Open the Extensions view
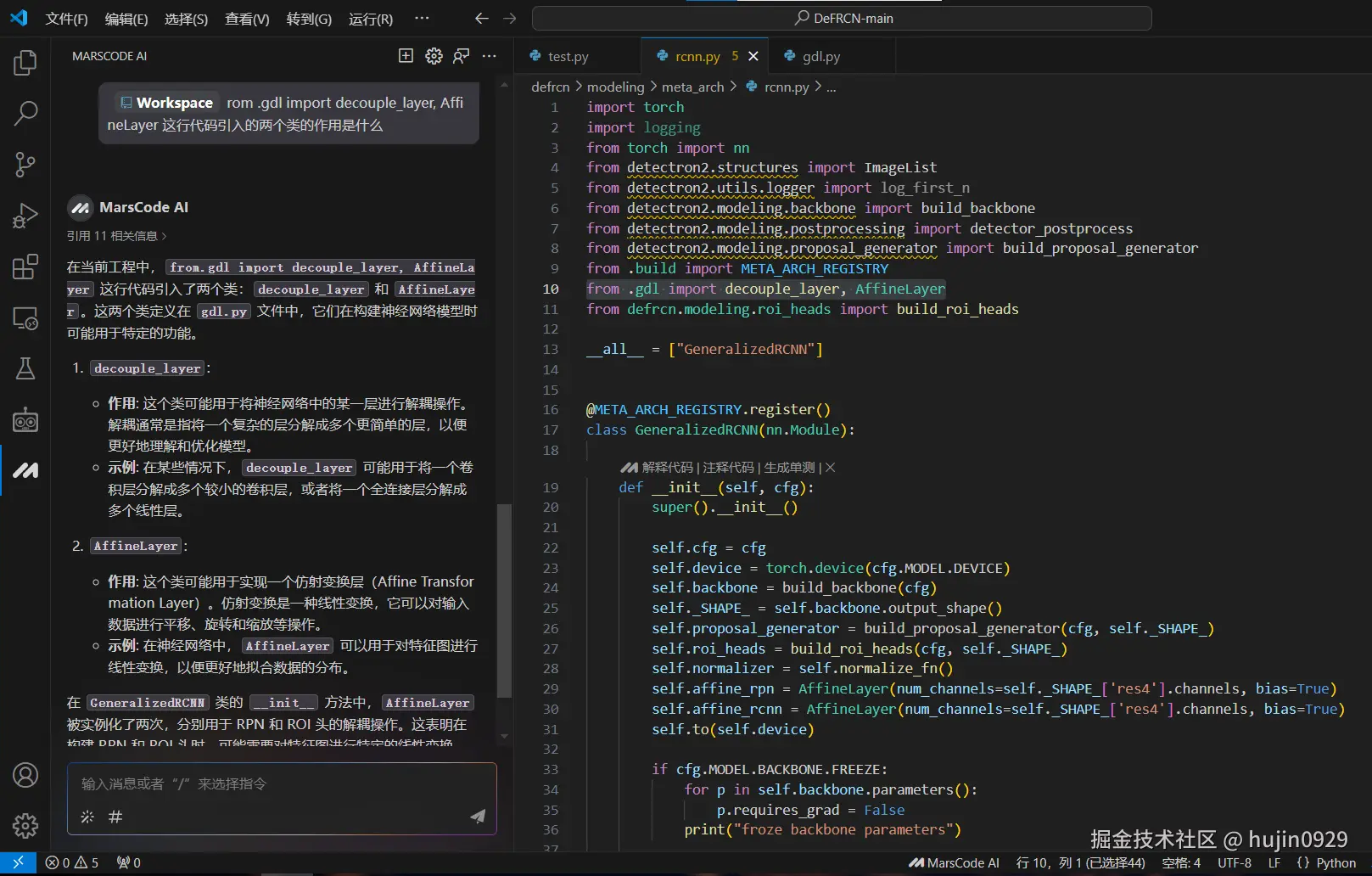This screenshot has width=1372, height=876. pyautogui.click(x=25, y=267)
